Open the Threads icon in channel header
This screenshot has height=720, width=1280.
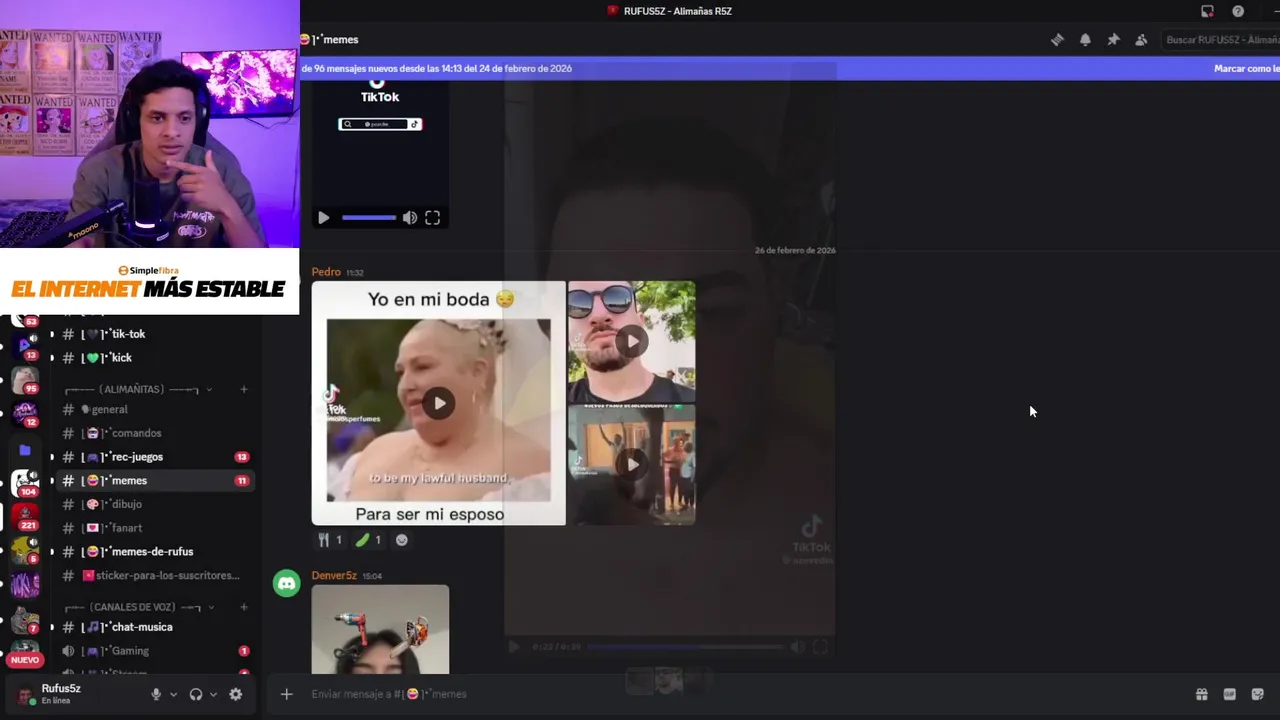[x=1057, y=40]
